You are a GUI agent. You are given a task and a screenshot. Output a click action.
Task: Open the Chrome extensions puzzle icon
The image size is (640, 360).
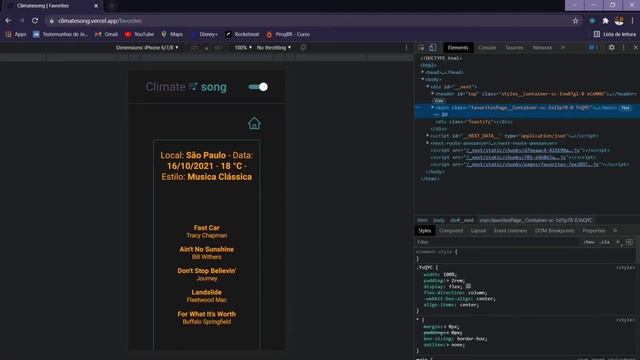(606, 21)
